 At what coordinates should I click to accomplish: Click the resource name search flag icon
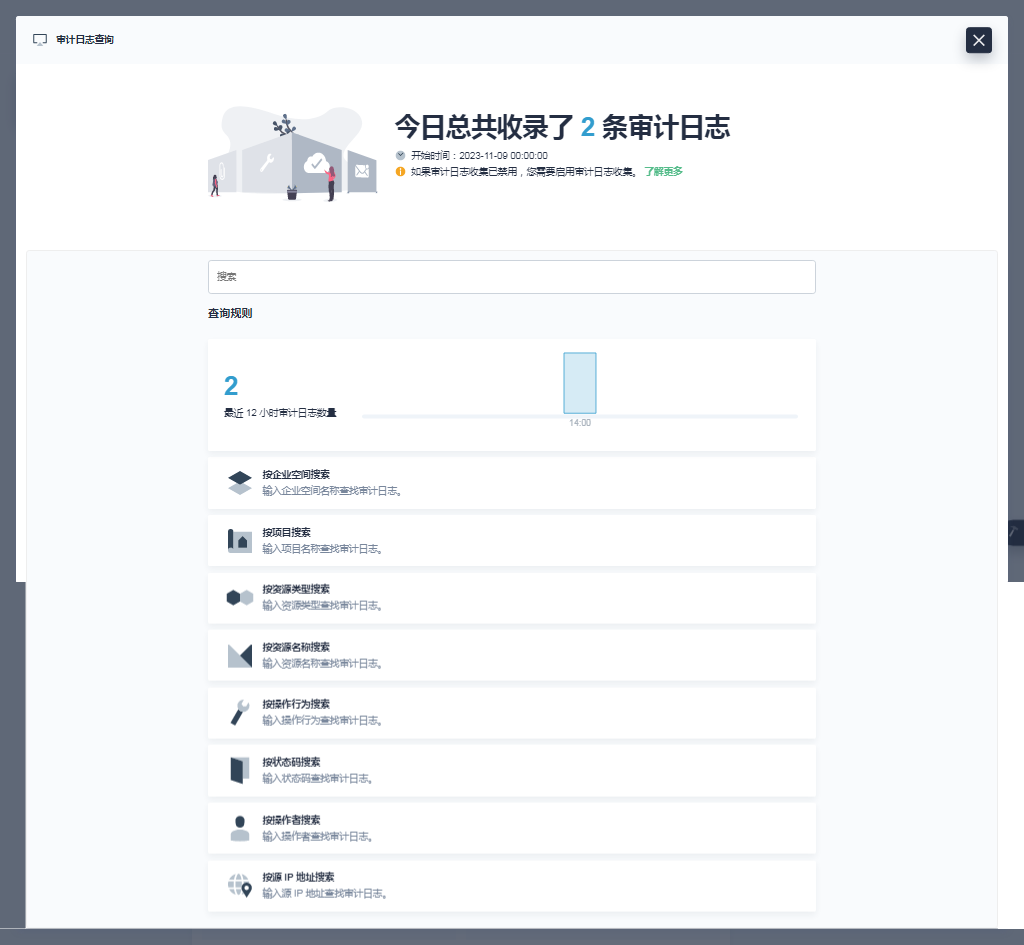pos(240,656)
